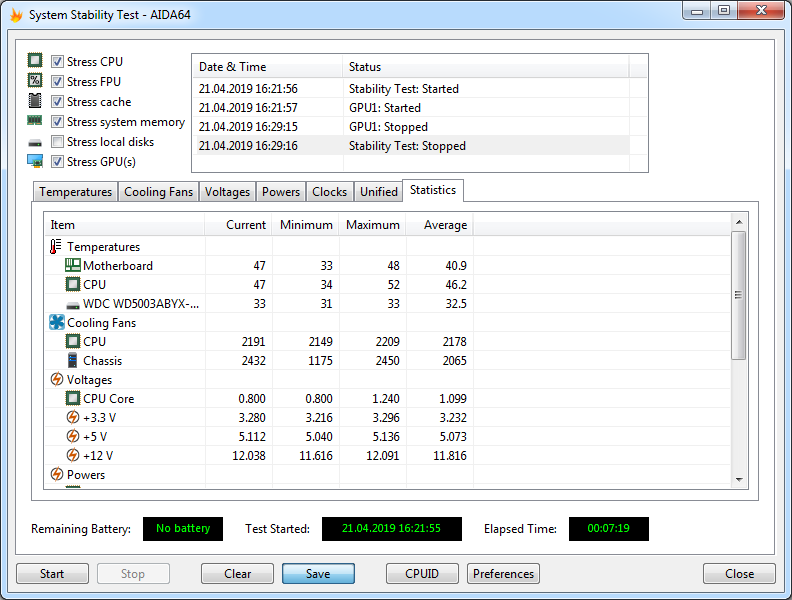Click the Maximum column header
792x600 pixels.
click(373, 225)
